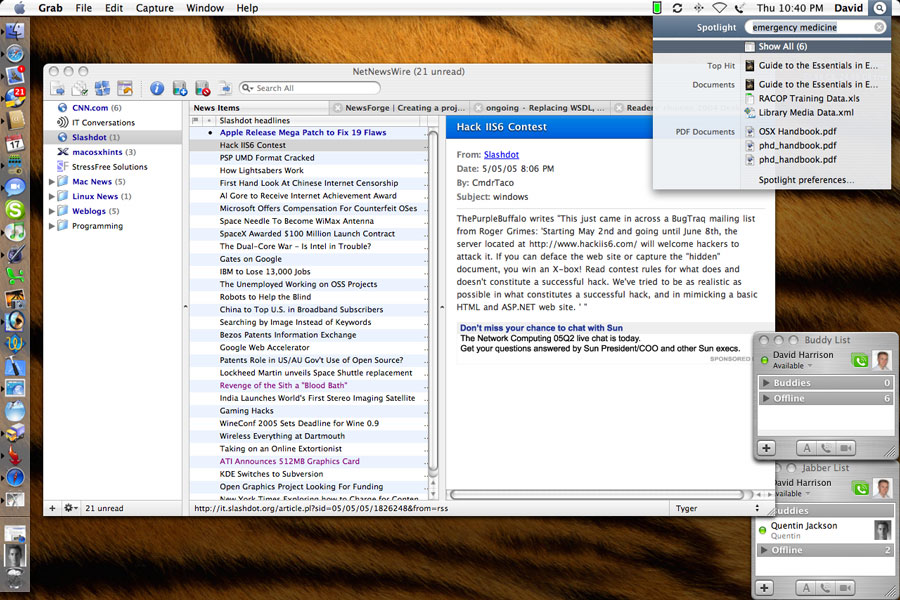Click the magnifier icon in Search All field
900x600 pixels.
pyautogui.click(x=247, y=88)
